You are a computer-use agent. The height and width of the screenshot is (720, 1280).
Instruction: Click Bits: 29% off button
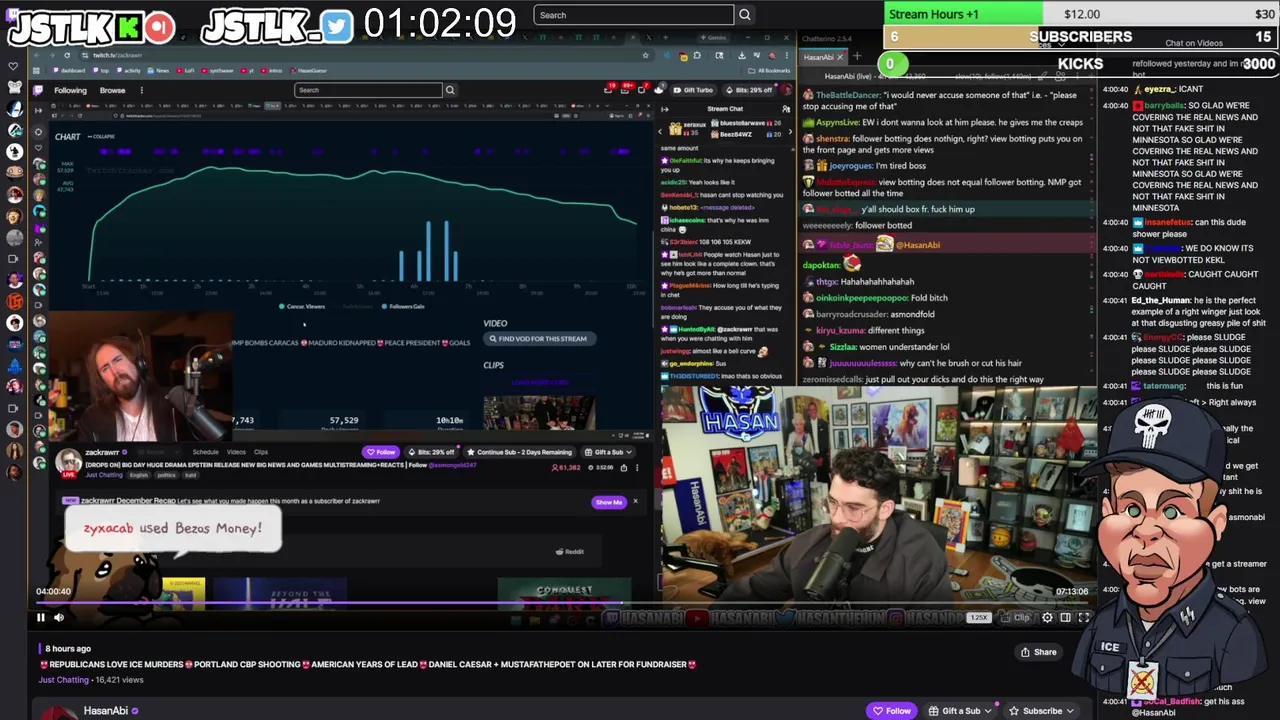point(432,452)
